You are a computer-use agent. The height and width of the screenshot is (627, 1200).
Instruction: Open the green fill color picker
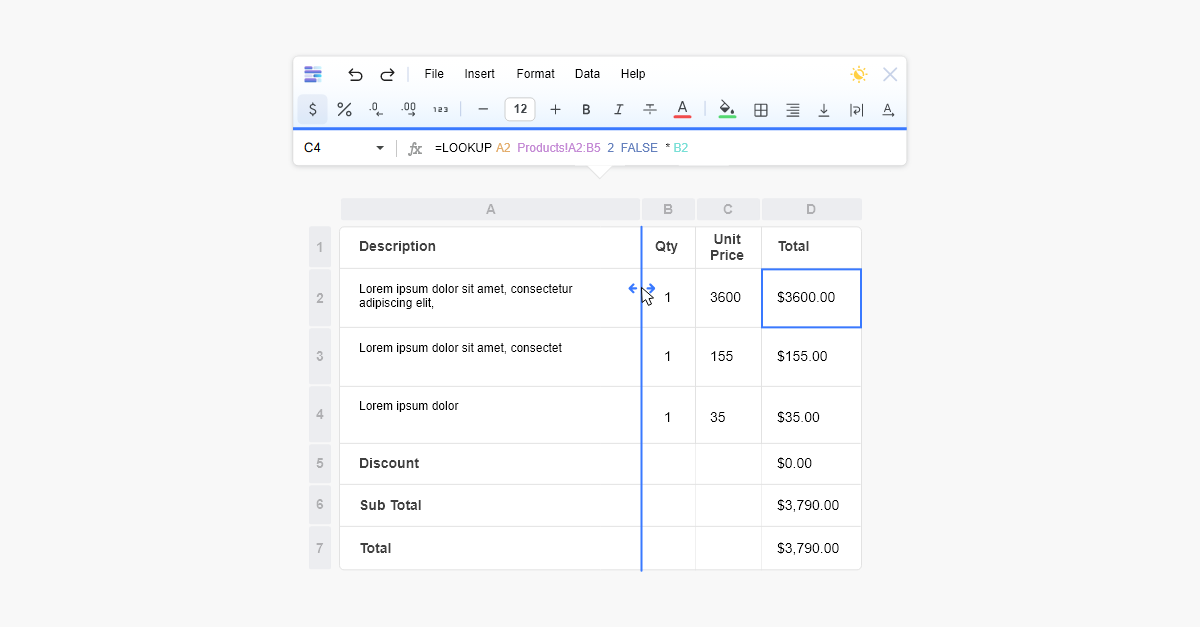727,109
